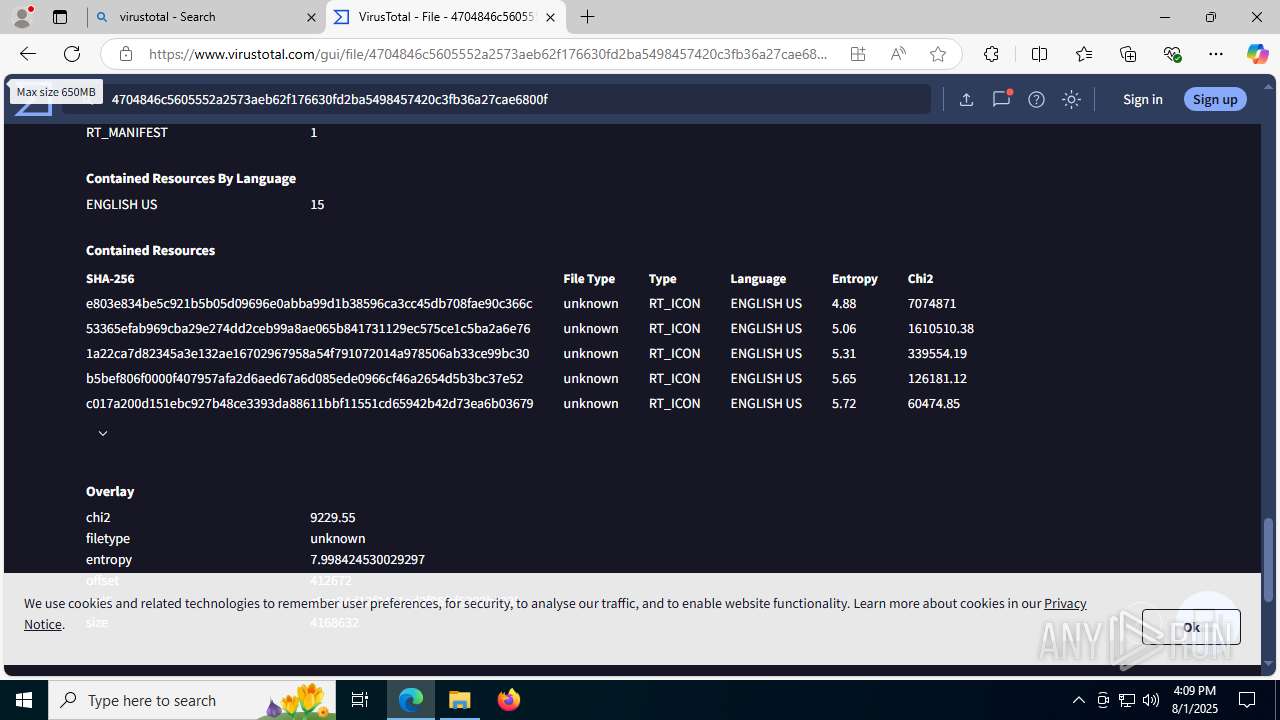1280x720 pixels.
Task: Toggle Split screen view
Action: (1039, 54)
